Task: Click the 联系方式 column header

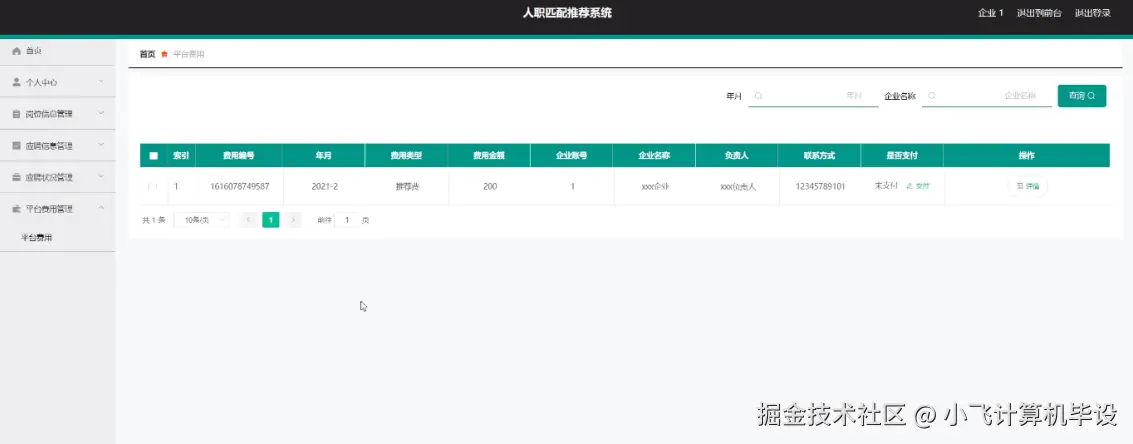Action: 819,155
